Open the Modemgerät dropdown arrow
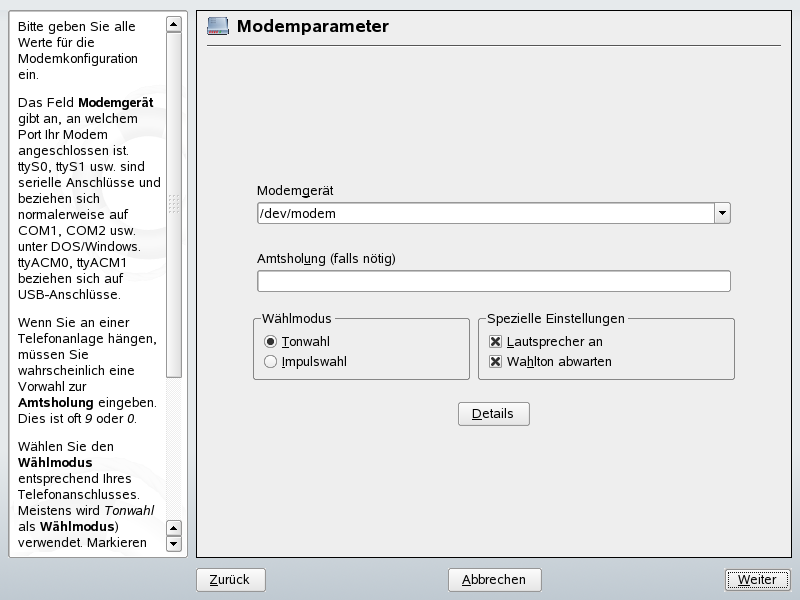Viewport: 800px width, 600px height. coord(722,213)
